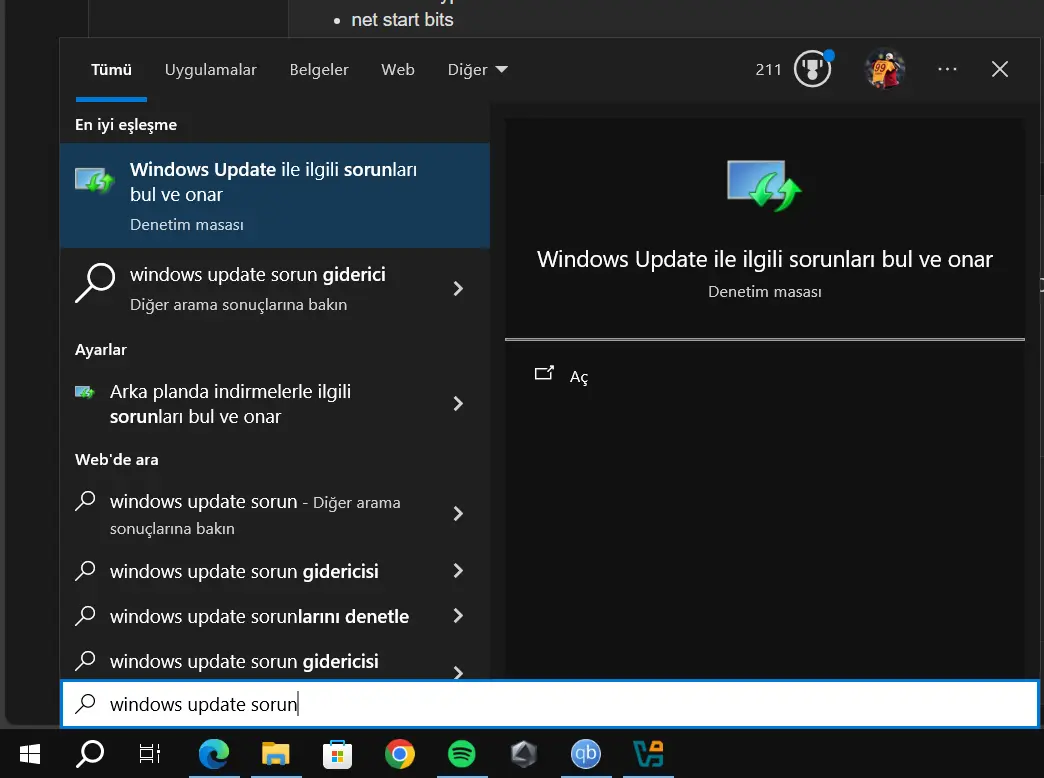Open 'Arka planda indirmelerle ilgili sorunları' setting

(274, 404)
